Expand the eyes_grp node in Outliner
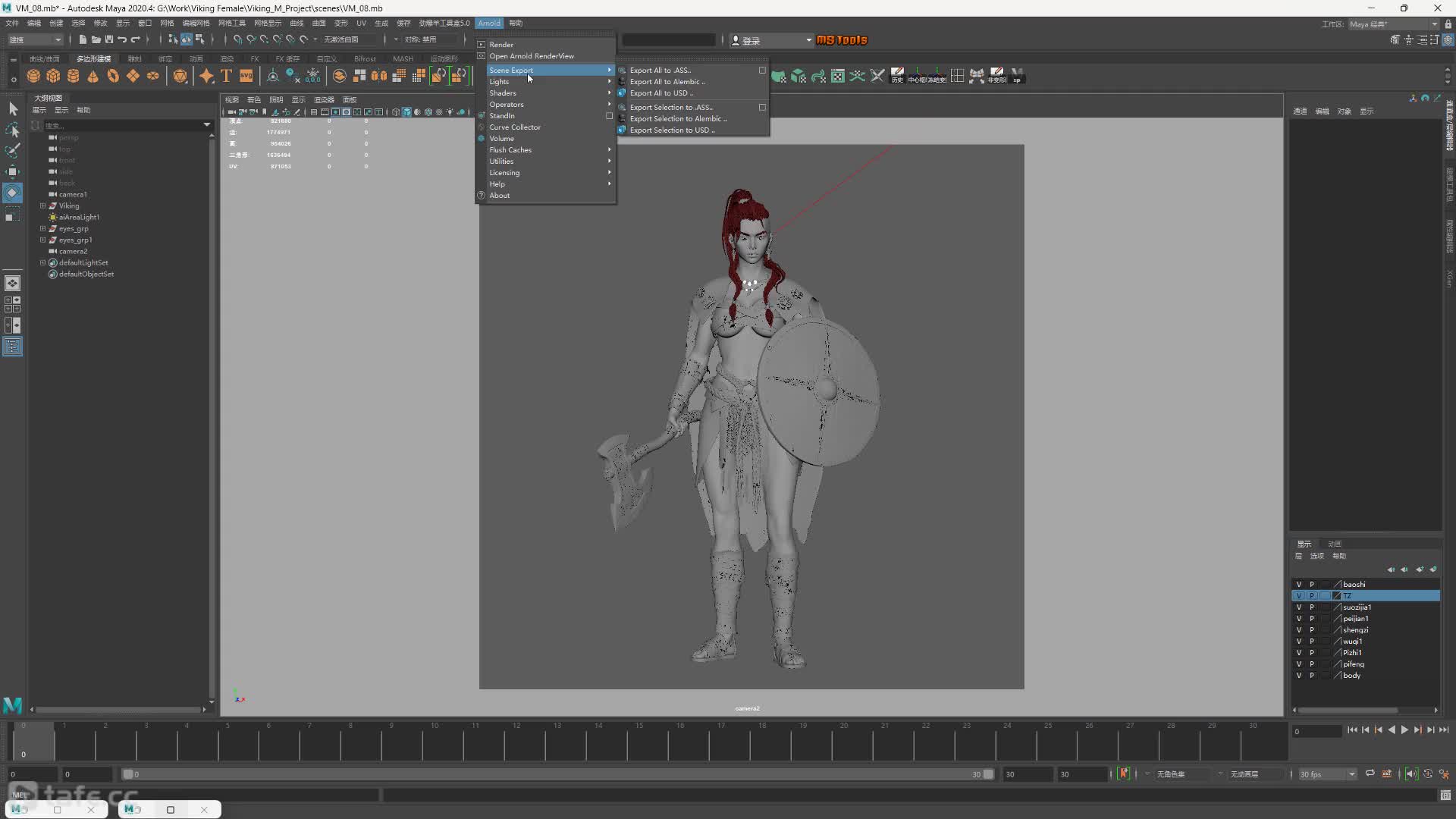 click(x=43, y=228)
